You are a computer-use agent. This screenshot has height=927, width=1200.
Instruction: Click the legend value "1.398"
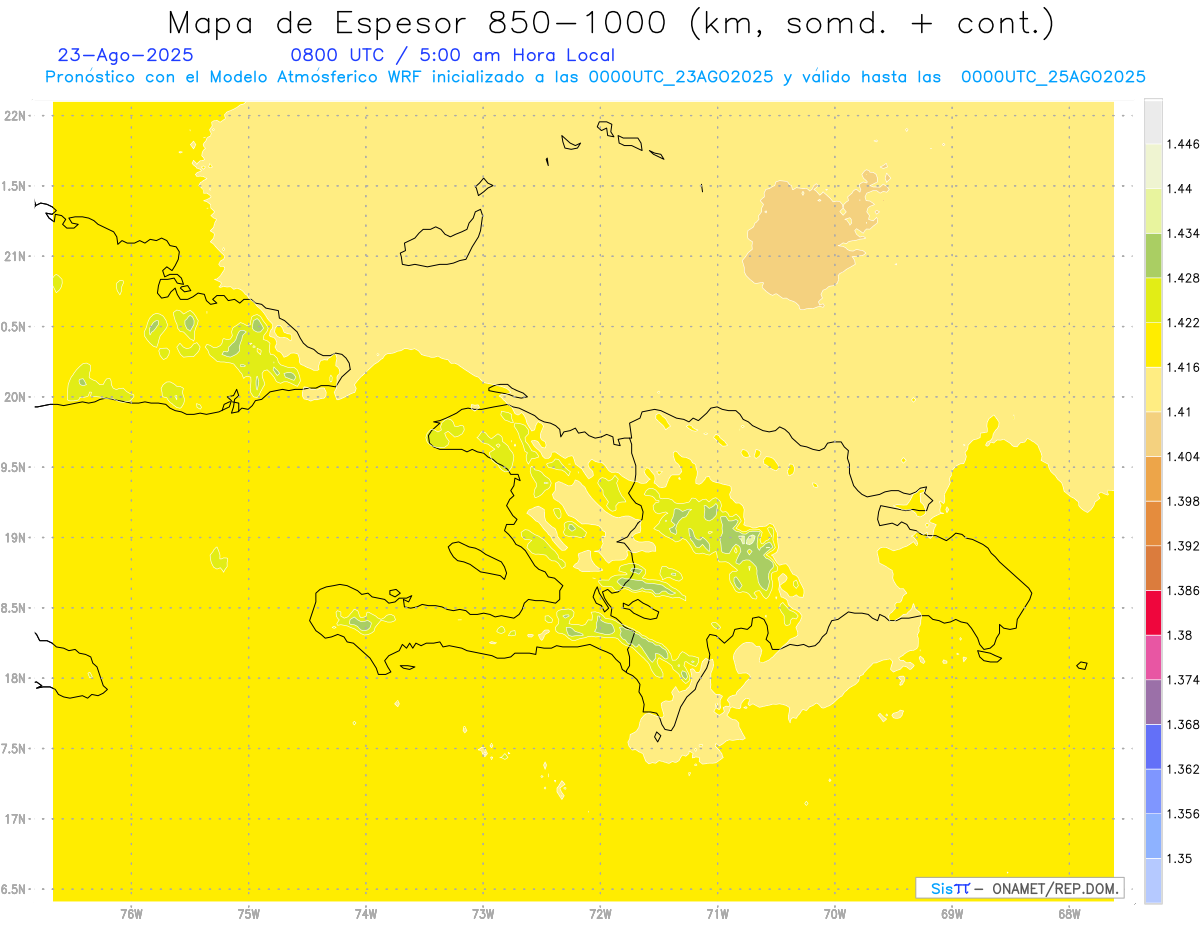coord(1182,501)
